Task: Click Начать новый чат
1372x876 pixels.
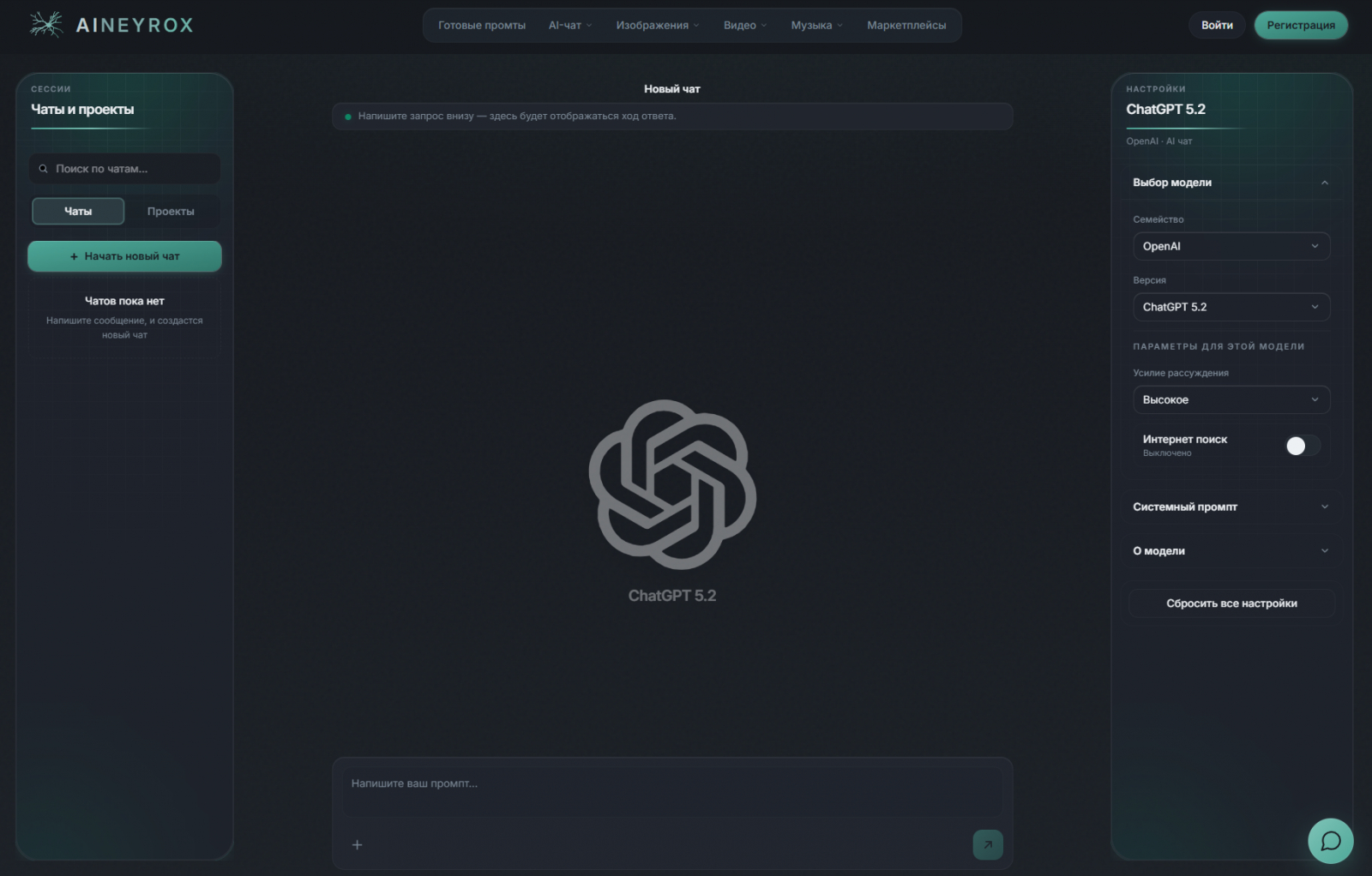Action: tap(124, 256)
